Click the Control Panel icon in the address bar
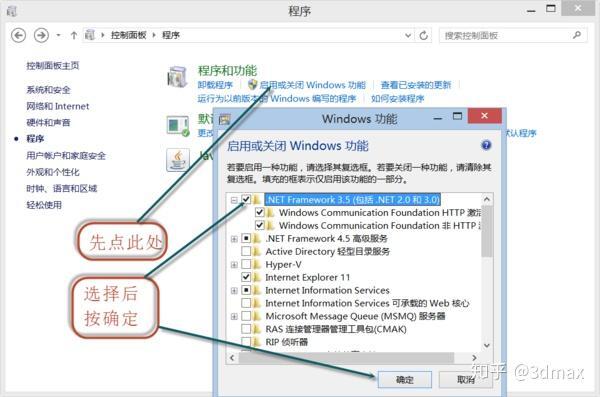The height and width of the screenshot is (397, 600). pos(90,35)
